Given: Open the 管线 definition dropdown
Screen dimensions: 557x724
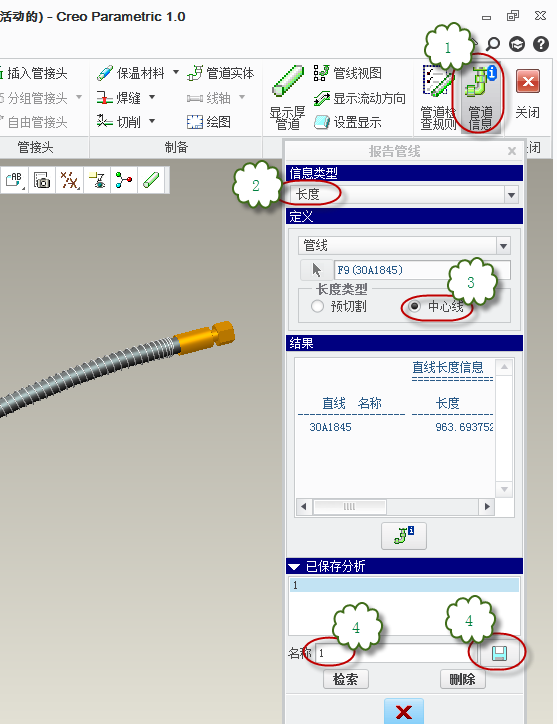Looking at the screenshot, I should [x=503, y=246].
